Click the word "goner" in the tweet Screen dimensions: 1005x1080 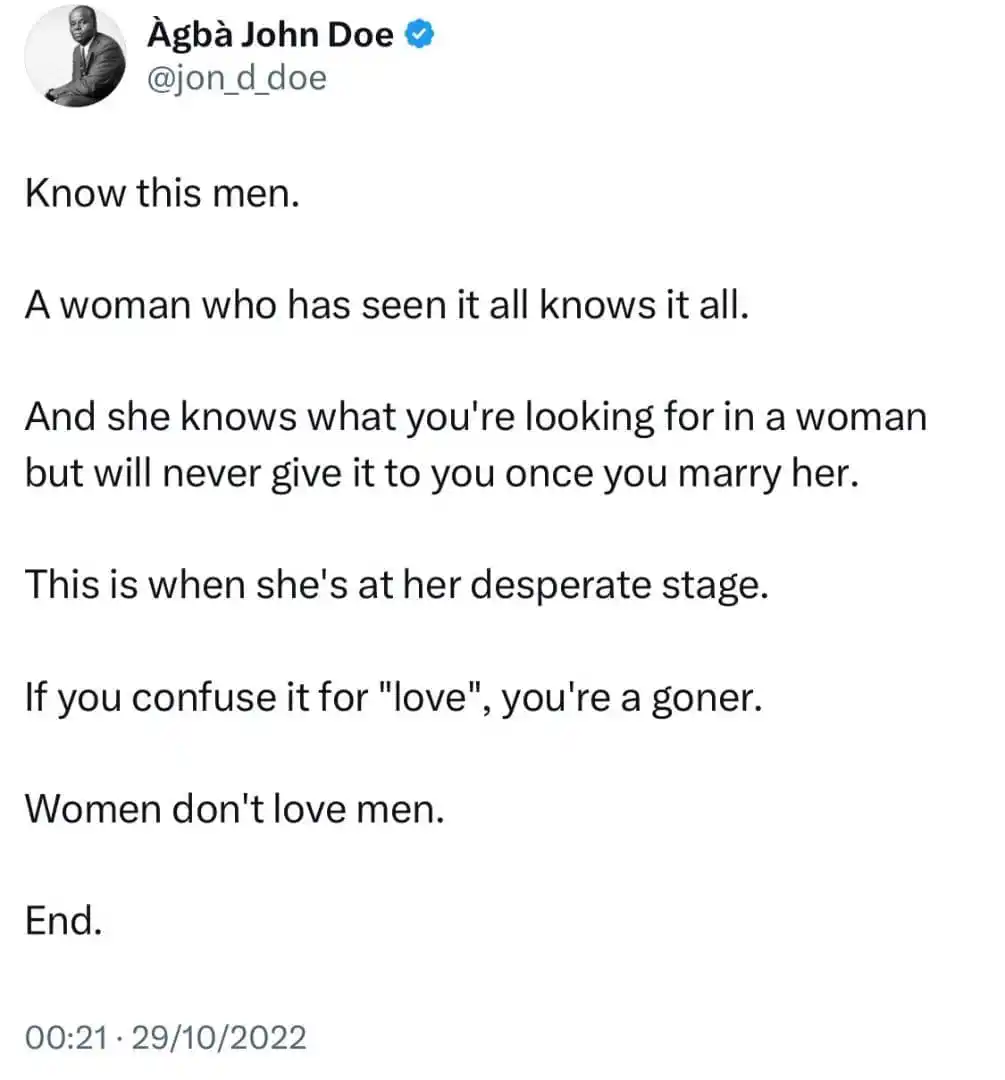click(x=707, y=698)
